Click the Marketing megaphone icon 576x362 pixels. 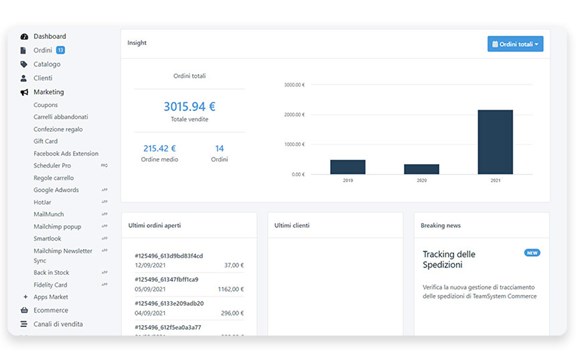point(24,92)
